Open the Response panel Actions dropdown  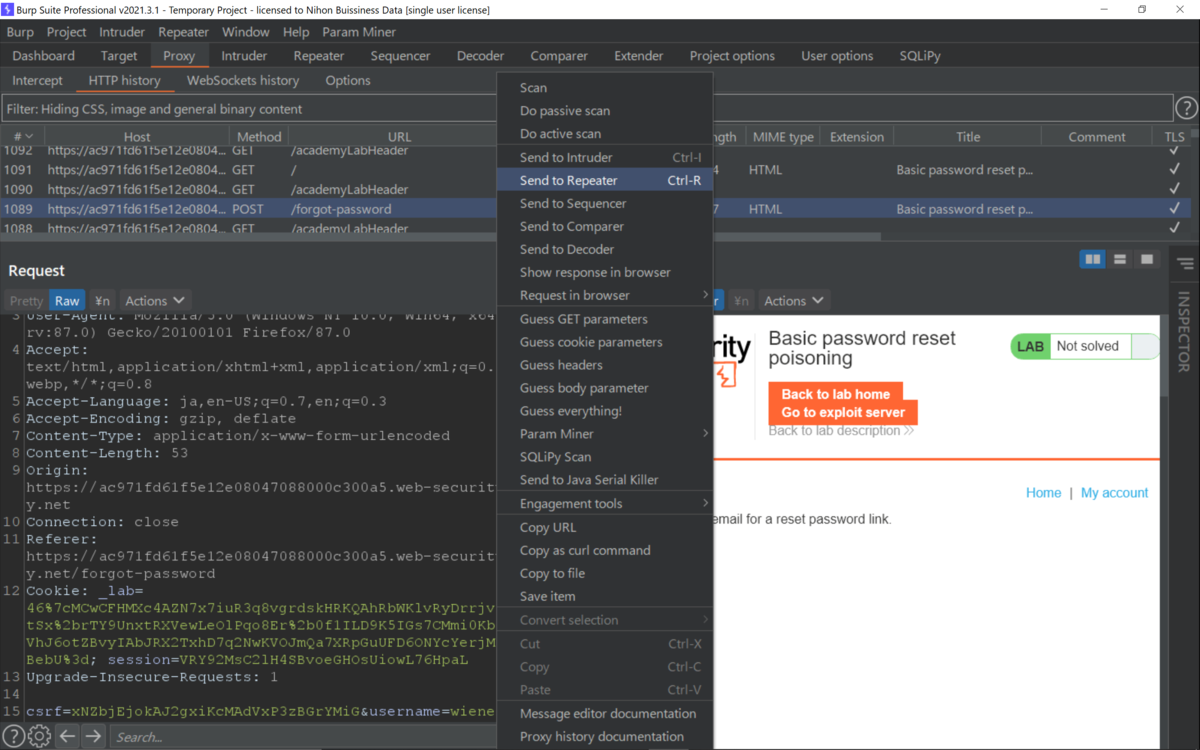(x=794, y=300)
